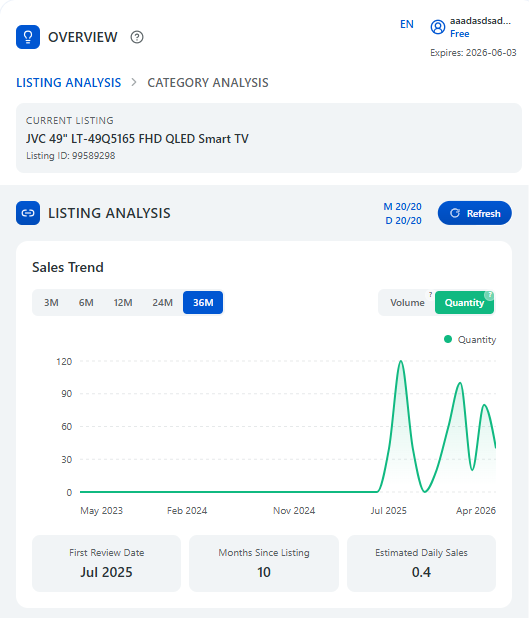Select the 24M time range

click(162, 303)
